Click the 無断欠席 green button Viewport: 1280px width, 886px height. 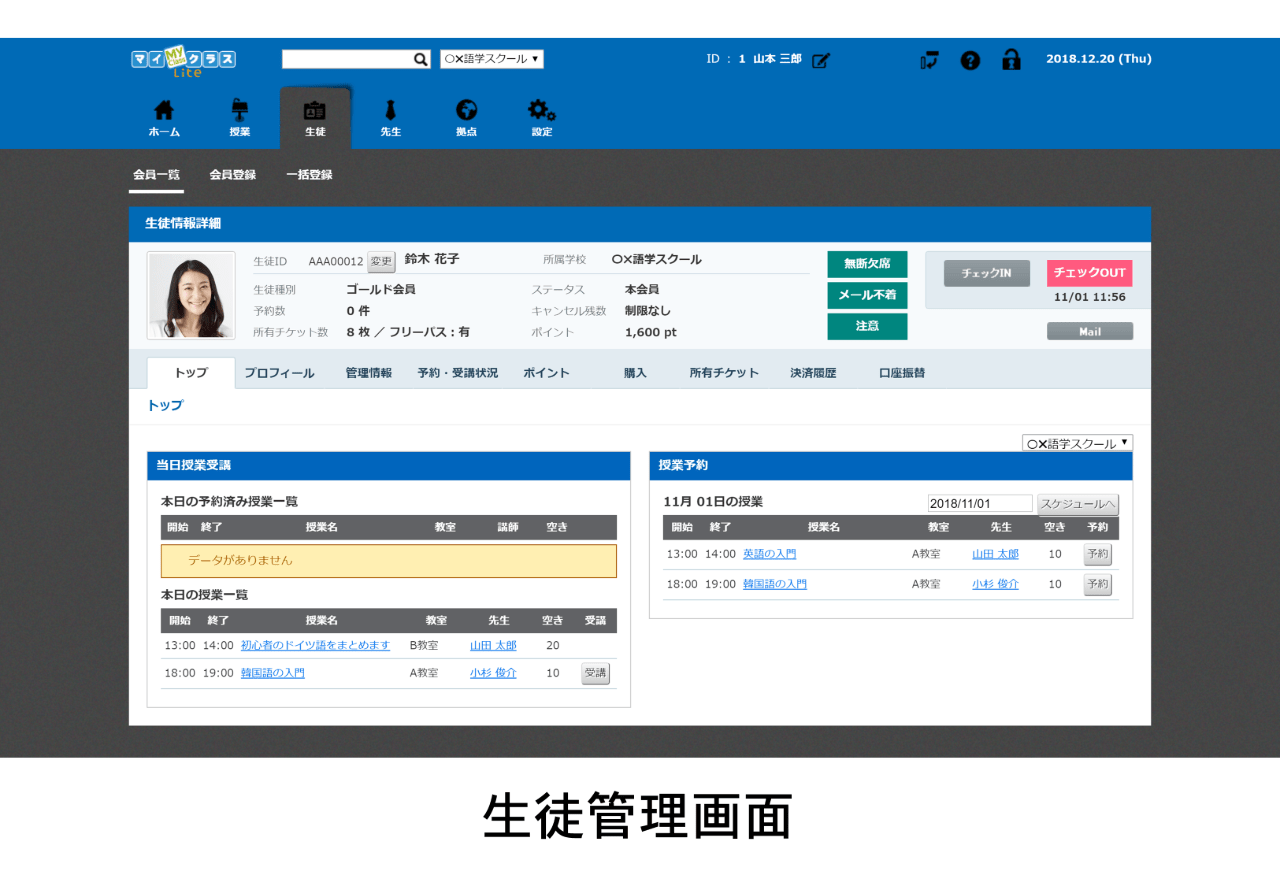point(867,264)
